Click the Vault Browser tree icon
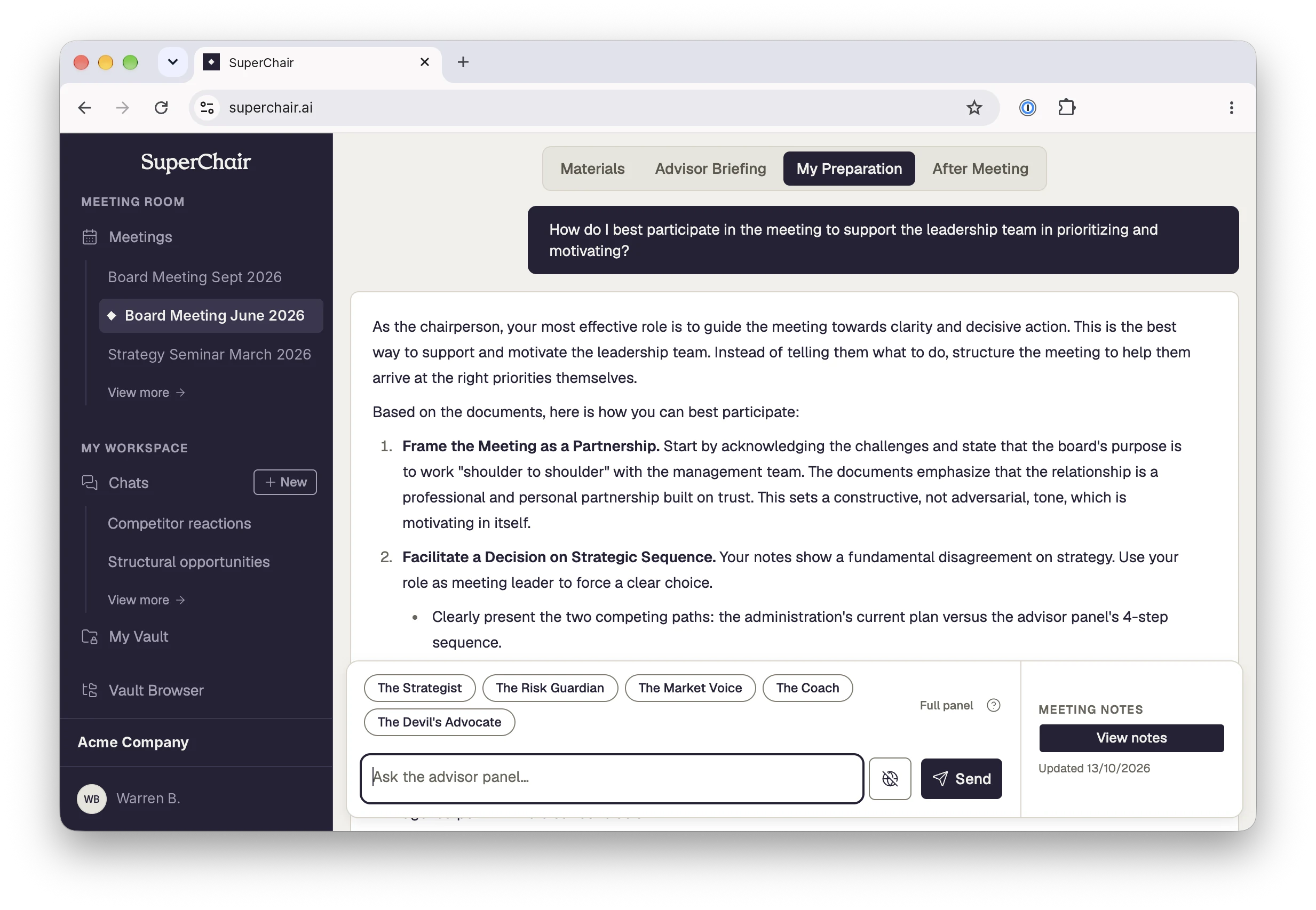The width and height of the screenshot is (1316, 910). pos(90,690)
